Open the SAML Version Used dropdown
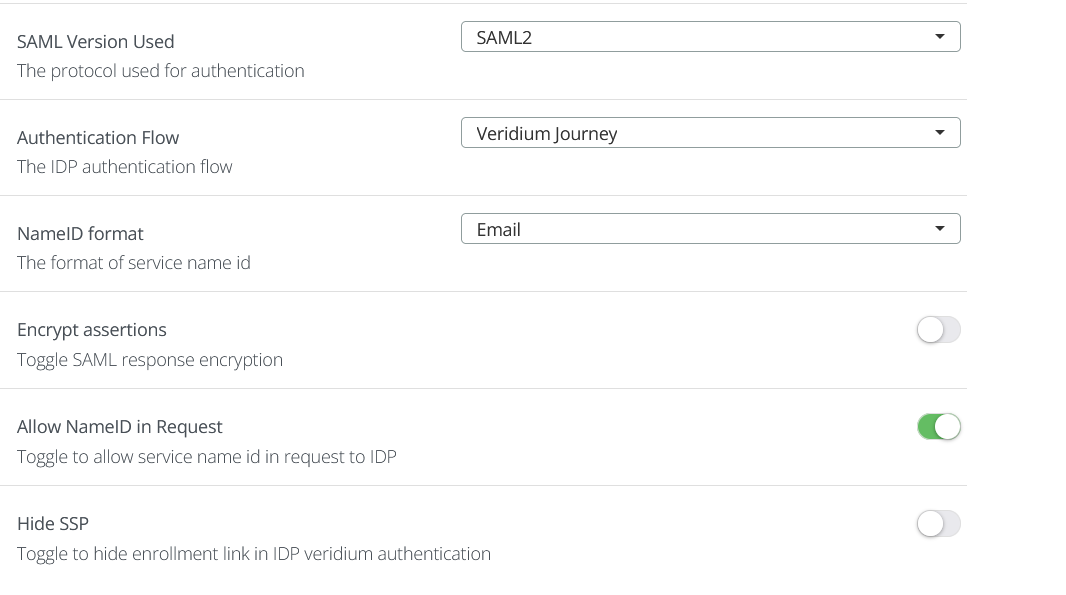 (x=710, y=36)
